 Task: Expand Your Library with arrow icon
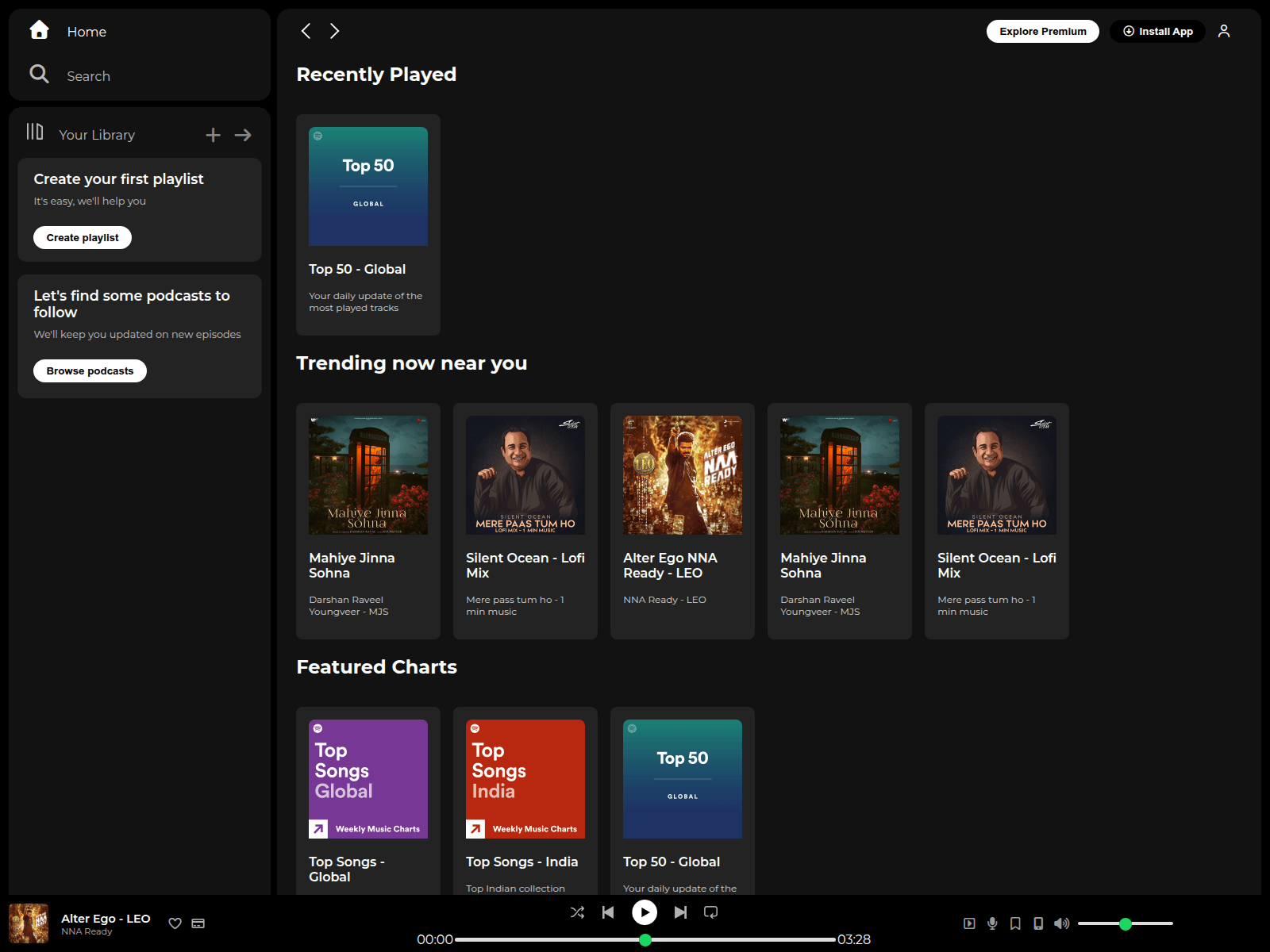[243, 135]
